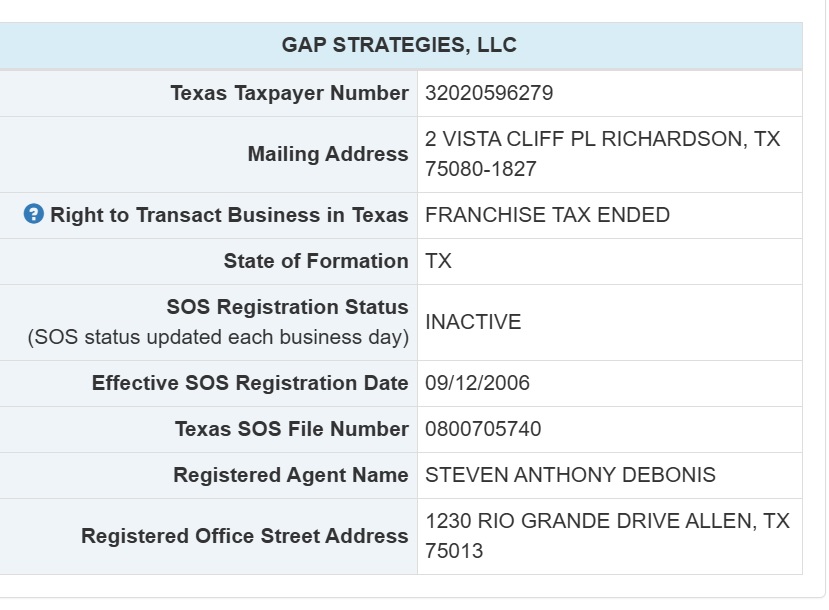Click the Texas SOS File Number 0800705740
Screen dimensions: 829x610
483,429
